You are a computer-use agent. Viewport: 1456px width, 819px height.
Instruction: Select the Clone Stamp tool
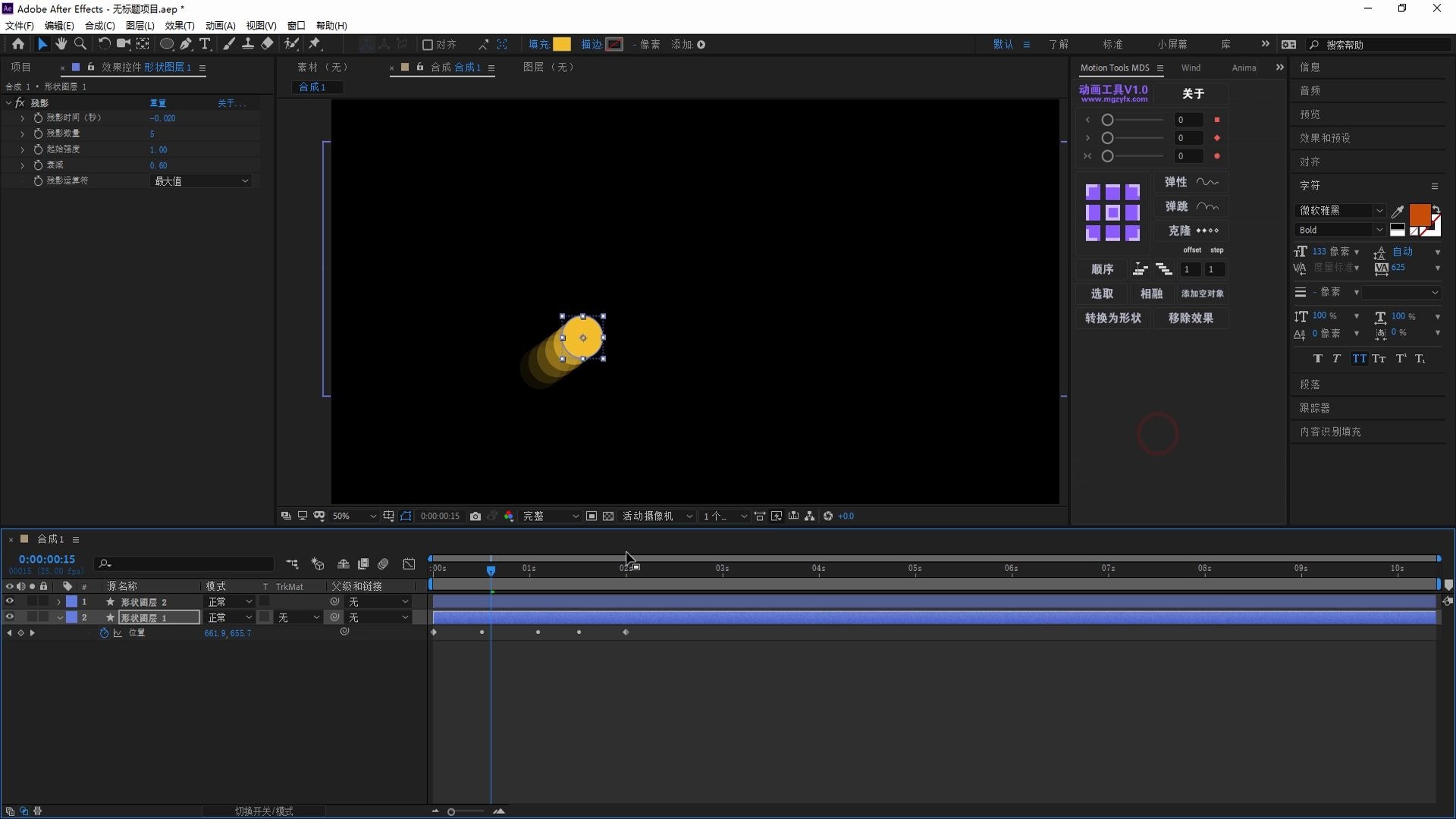click(248, 44)
